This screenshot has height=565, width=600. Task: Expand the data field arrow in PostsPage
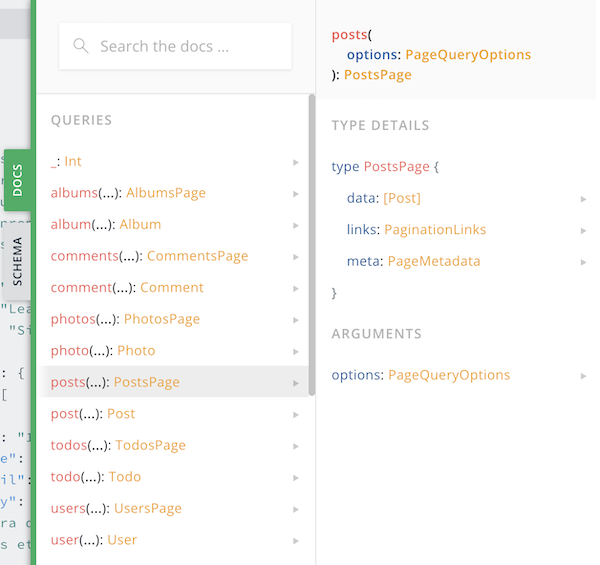point(583,199)
